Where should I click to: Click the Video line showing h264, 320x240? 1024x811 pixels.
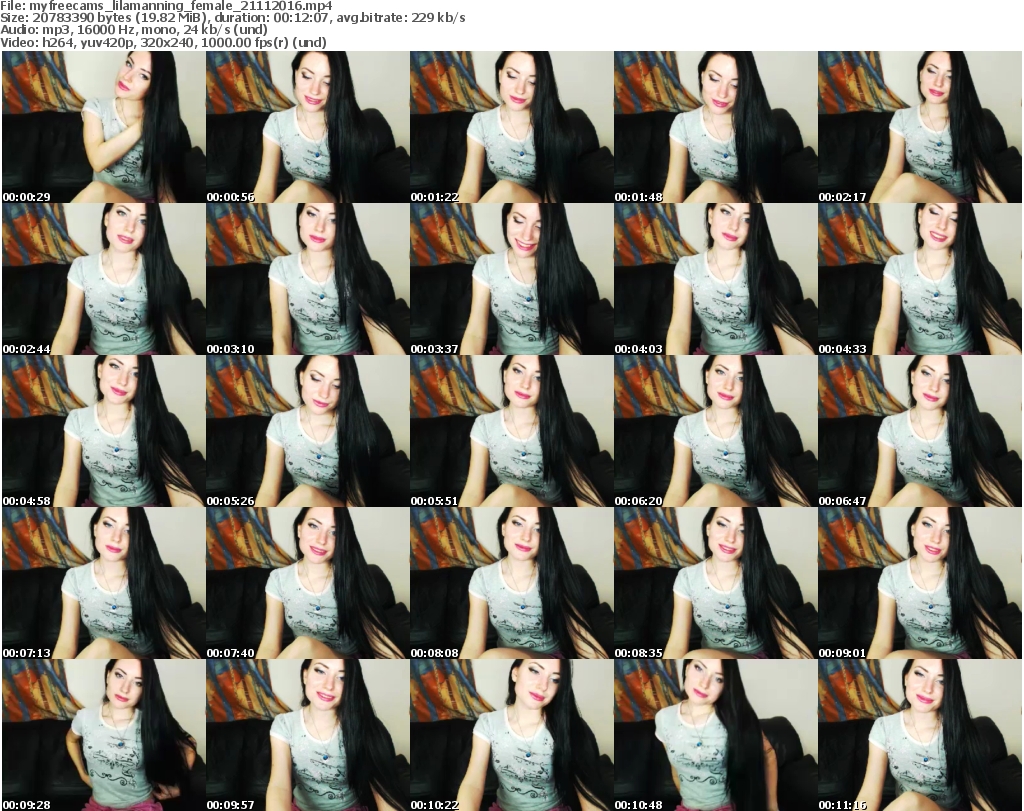(x=163, y=42)
